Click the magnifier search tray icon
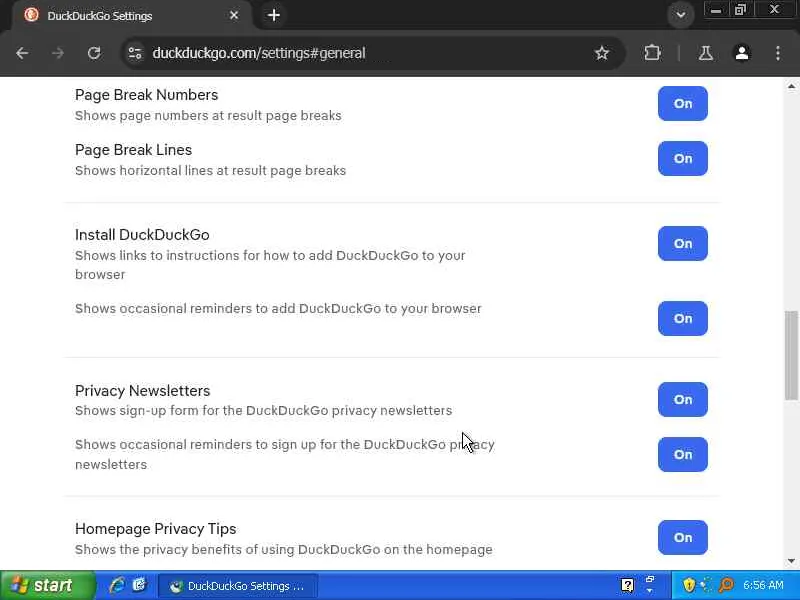 [726, 585]
